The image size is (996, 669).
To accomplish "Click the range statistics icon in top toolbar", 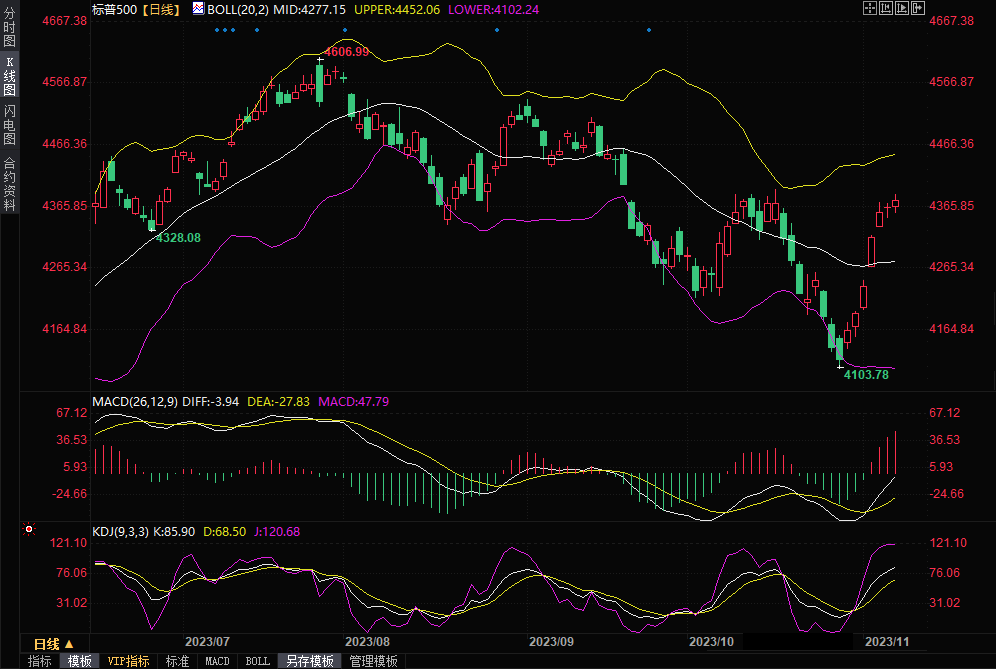I will tap(885, 8).
